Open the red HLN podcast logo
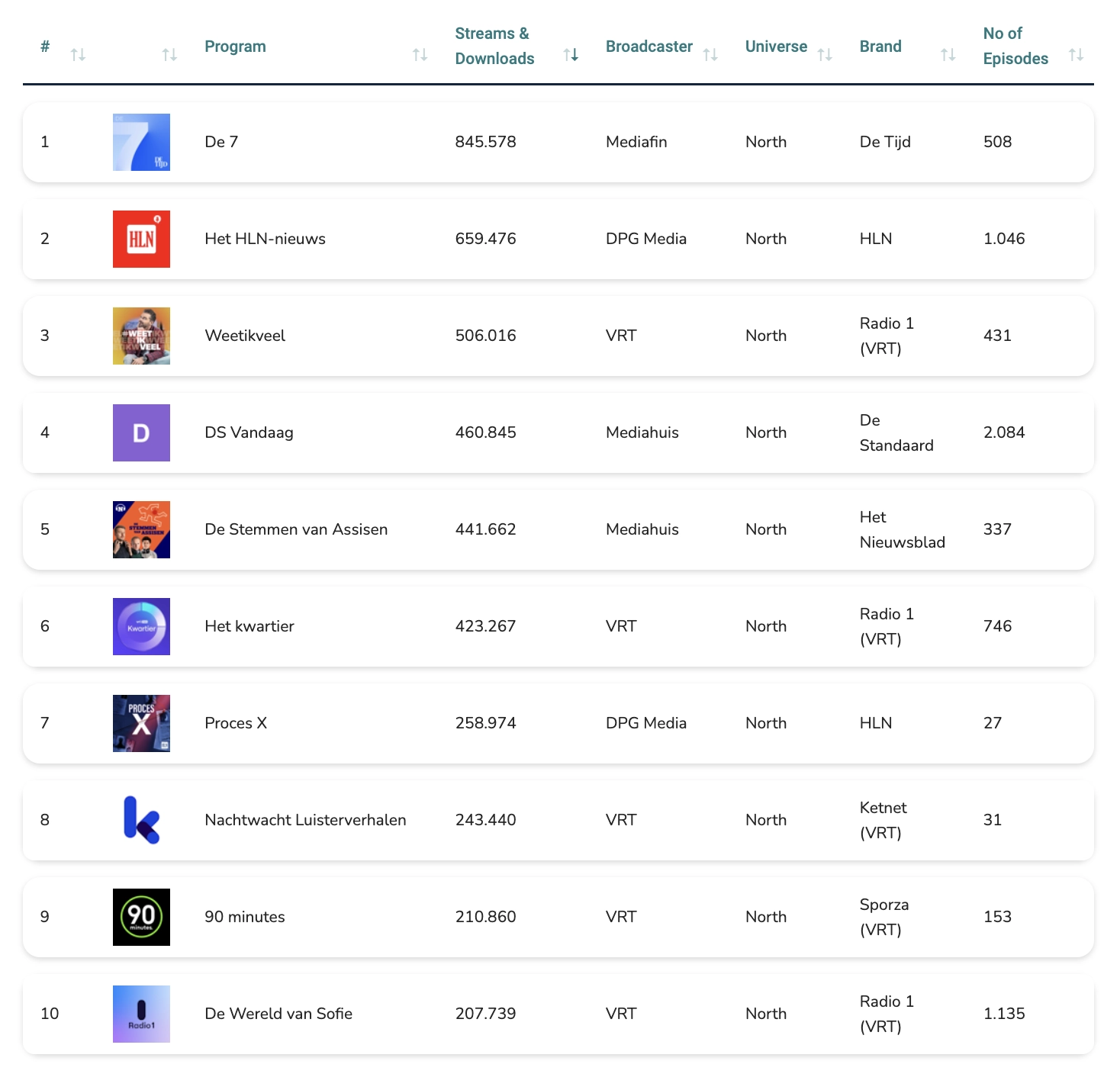The width and height of the screenshot is (1120, 1077). pyautogui.click(x=141, y=240)
